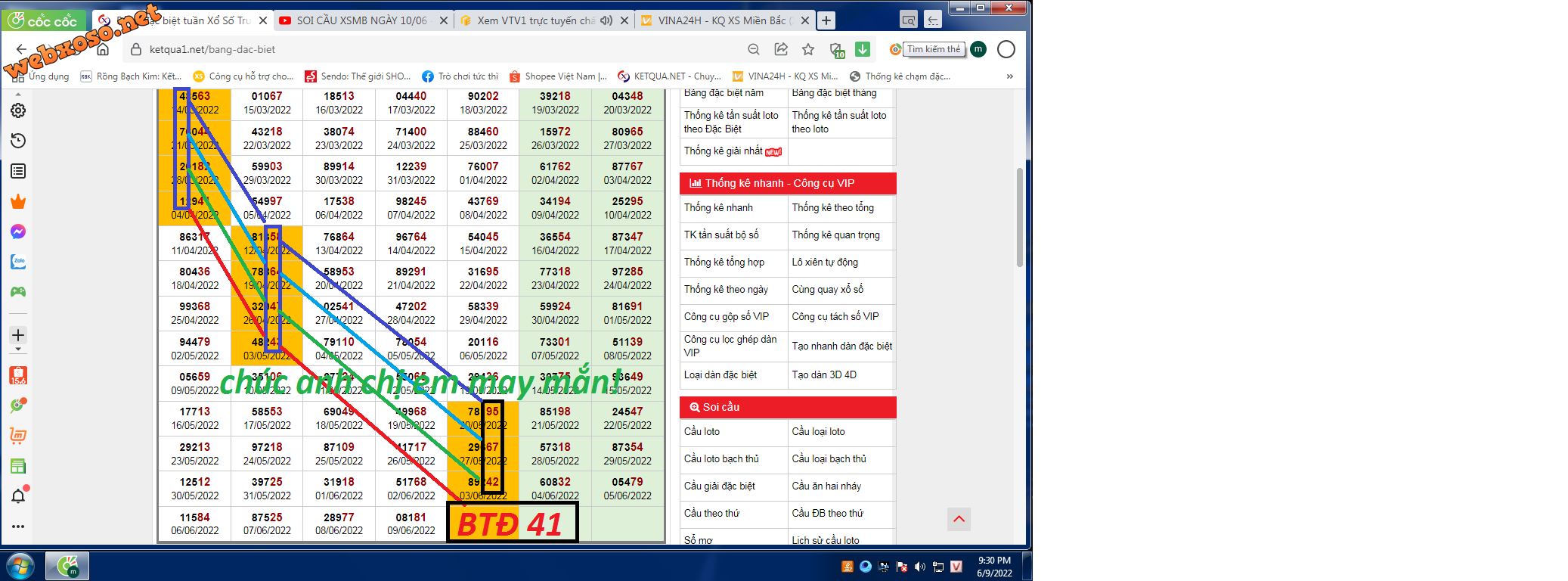Open Cầu loto bạch thủ link
1568x581 pixels.
[x=721, y=458]
